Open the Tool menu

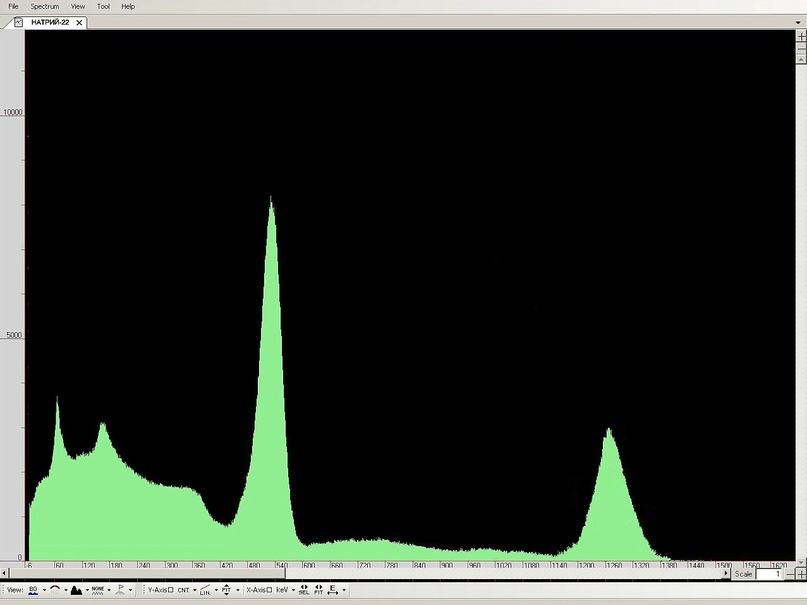[103, 6]
